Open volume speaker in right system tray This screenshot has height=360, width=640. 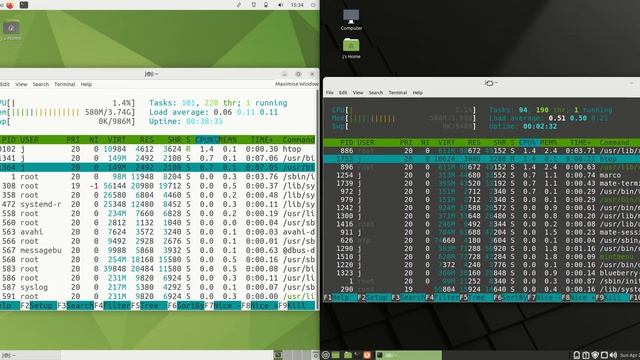click(x=613, y=355)
